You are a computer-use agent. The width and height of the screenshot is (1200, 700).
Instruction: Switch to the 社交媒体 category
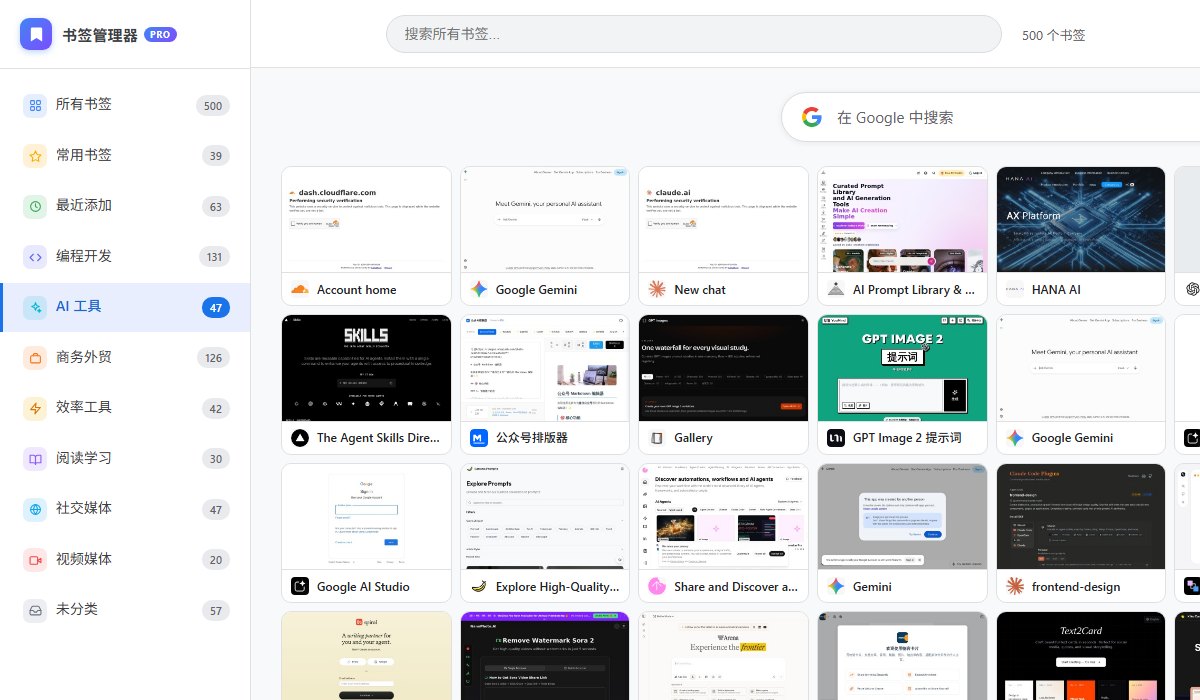tap(125, 509)
